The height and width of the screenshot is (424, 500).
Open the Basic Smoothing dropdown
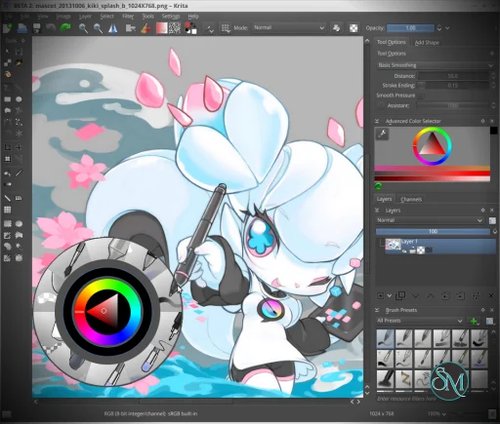pos(435,65)
